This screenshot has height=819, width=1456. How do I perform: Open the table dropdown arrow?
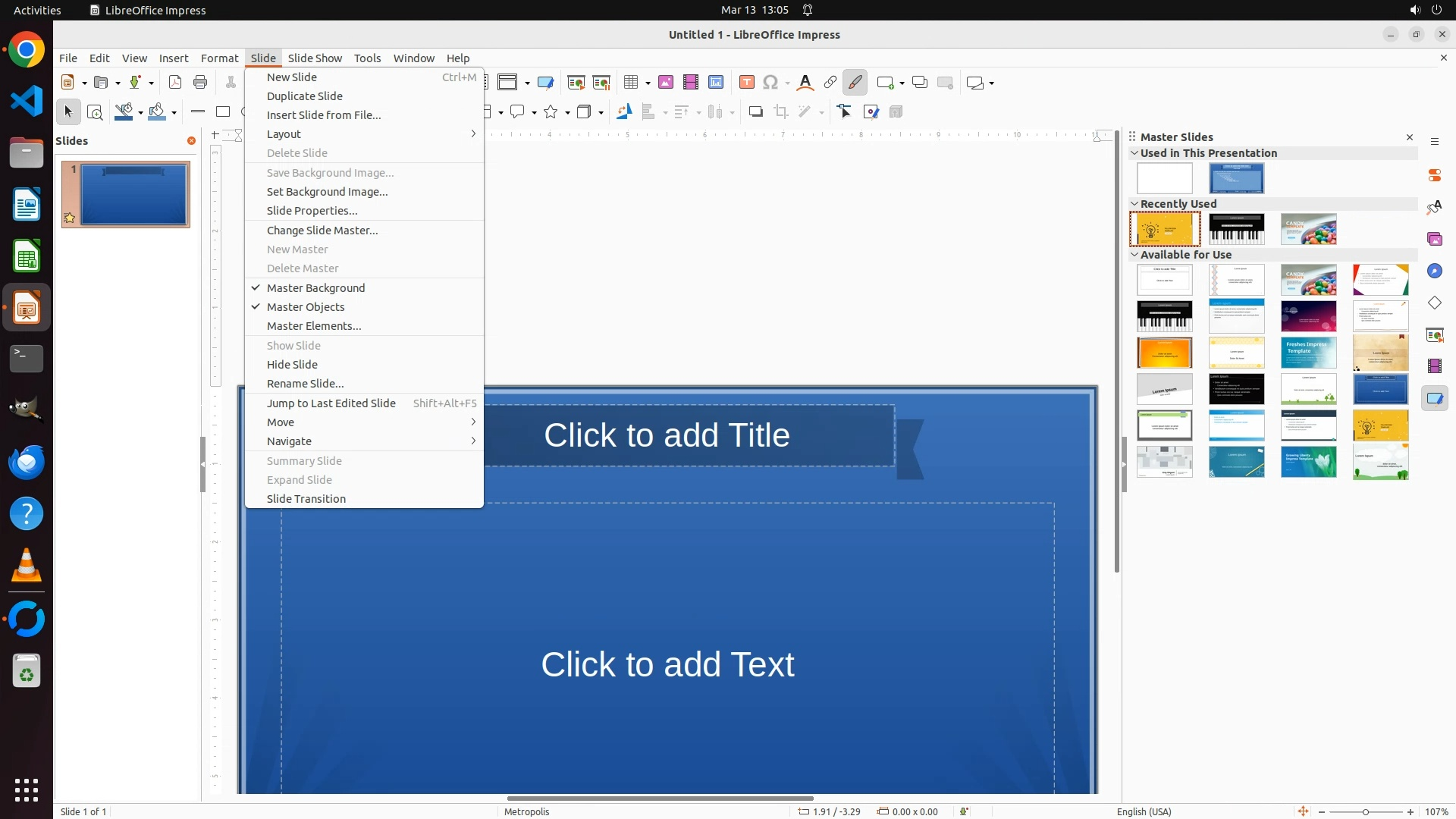coord(648,83)
